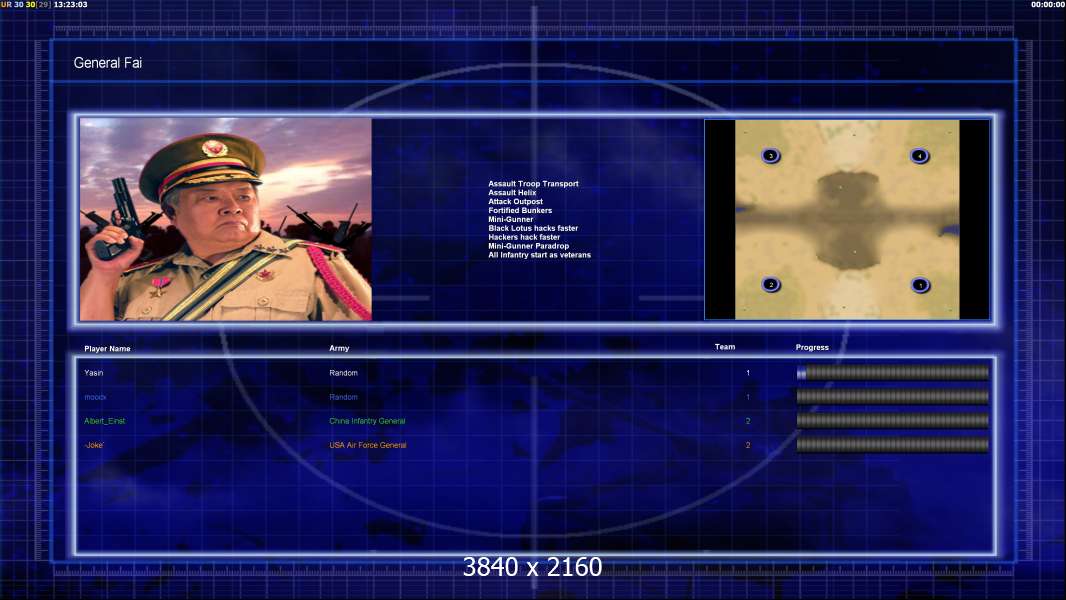Click the "Assault Helix" line
Image resolution: width=1066 pixels, height=600 pixels.
(512, 192)
